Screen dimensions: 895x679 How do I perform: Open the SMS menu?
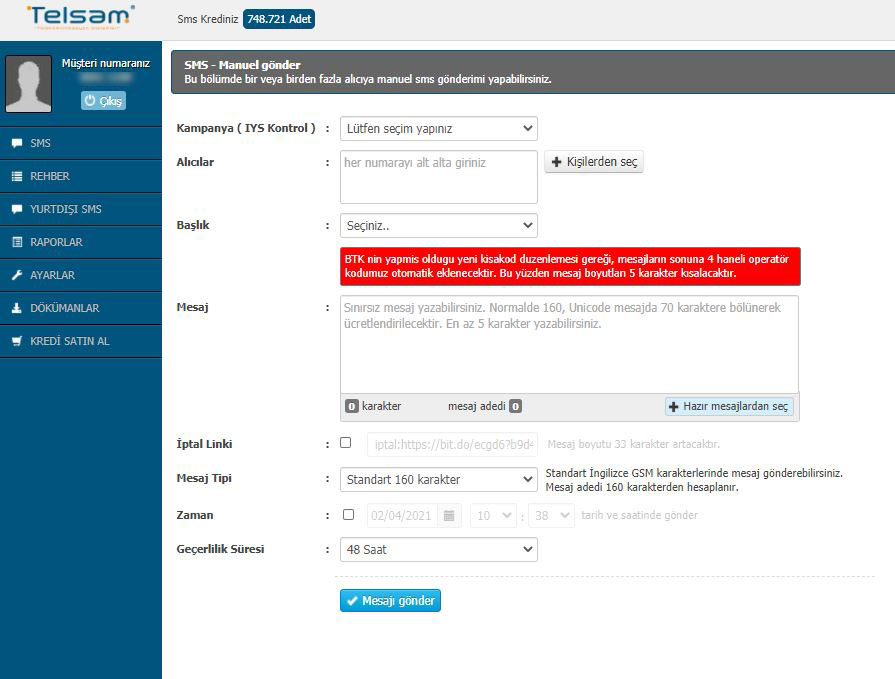point(81,143)
